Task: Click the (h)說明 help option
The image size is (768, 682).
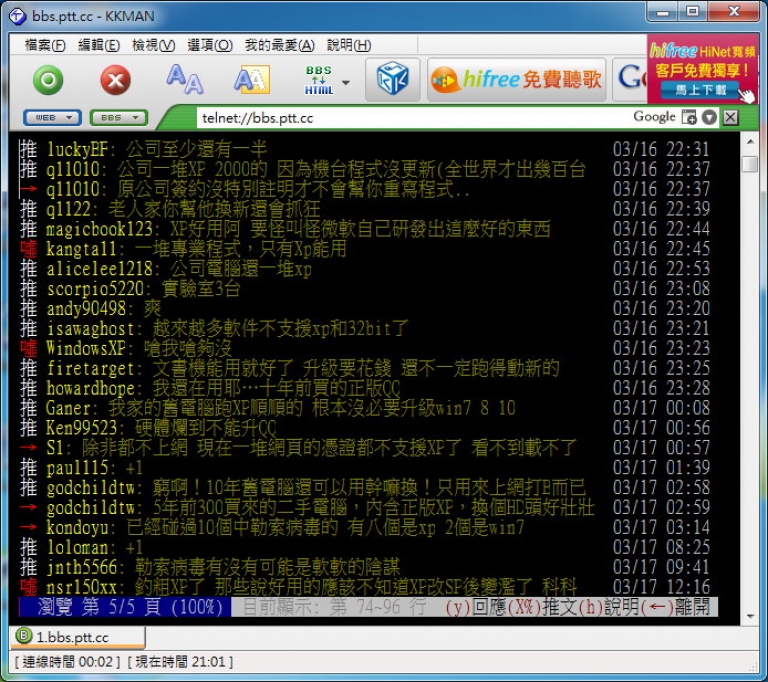Action: coord(608,608)
